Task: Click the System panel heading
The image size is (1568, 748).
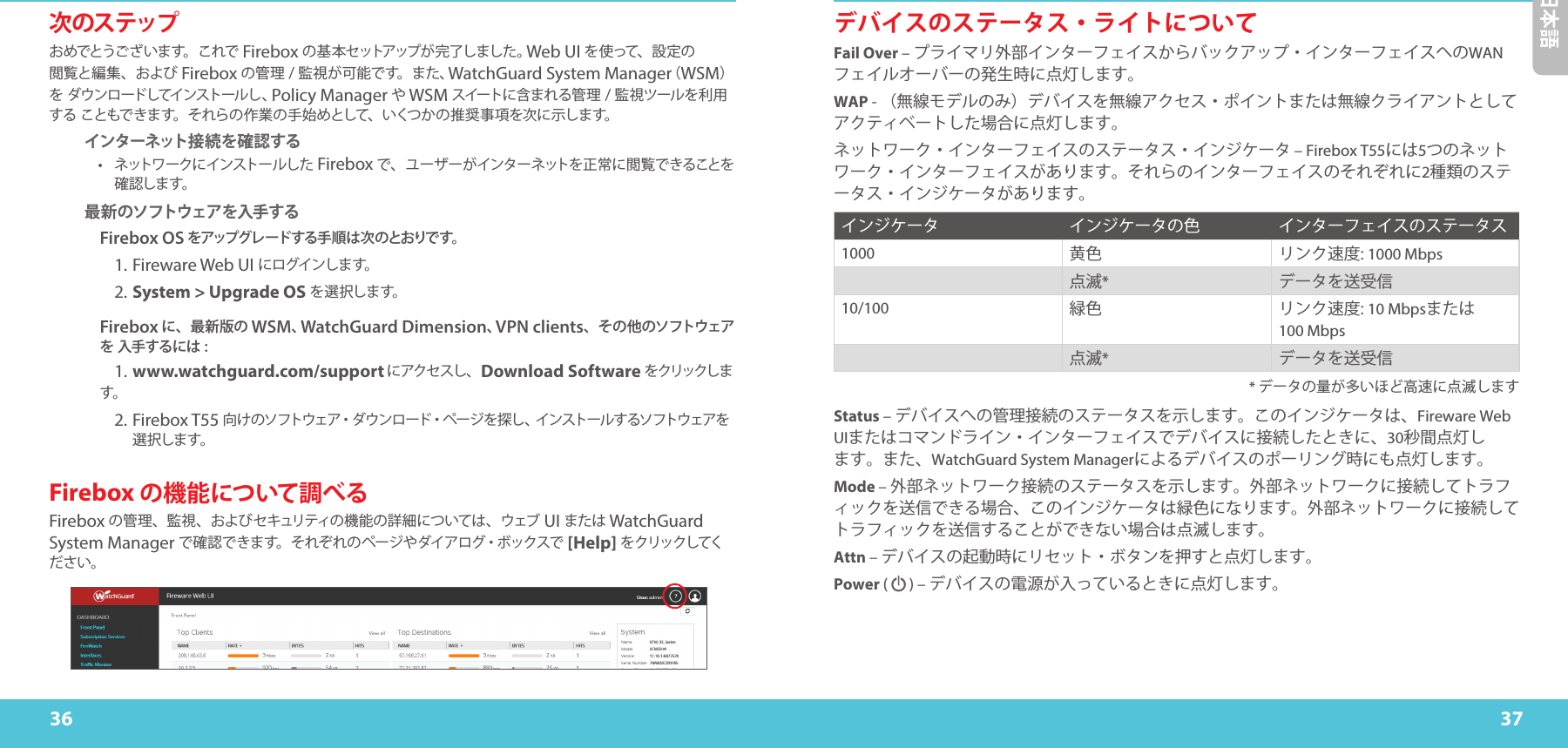Action: click(x=632, y=632)
